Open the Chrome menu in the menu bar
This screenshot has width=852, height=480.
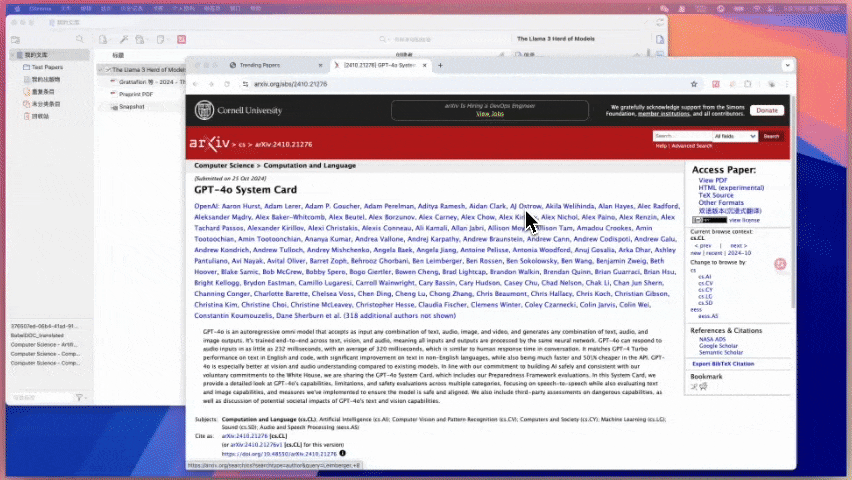coord(40,9)
